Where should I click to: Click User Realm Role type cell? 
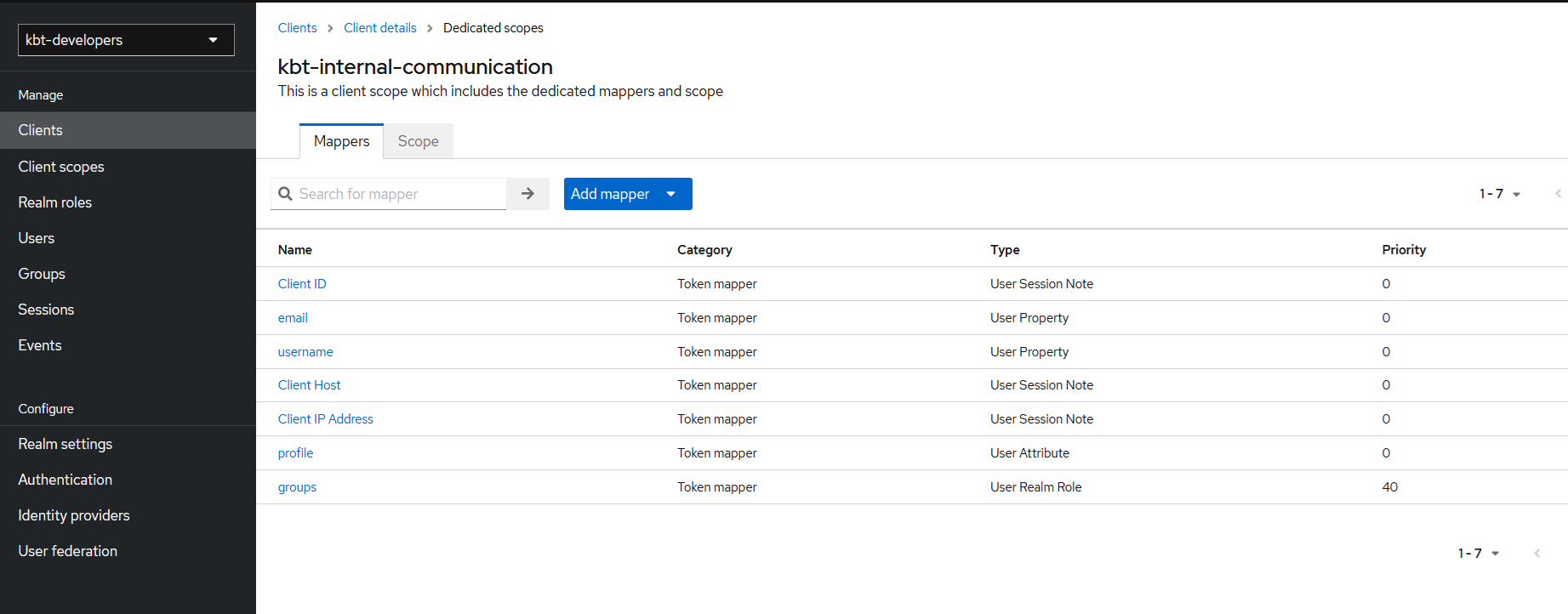coord(1036,487)
